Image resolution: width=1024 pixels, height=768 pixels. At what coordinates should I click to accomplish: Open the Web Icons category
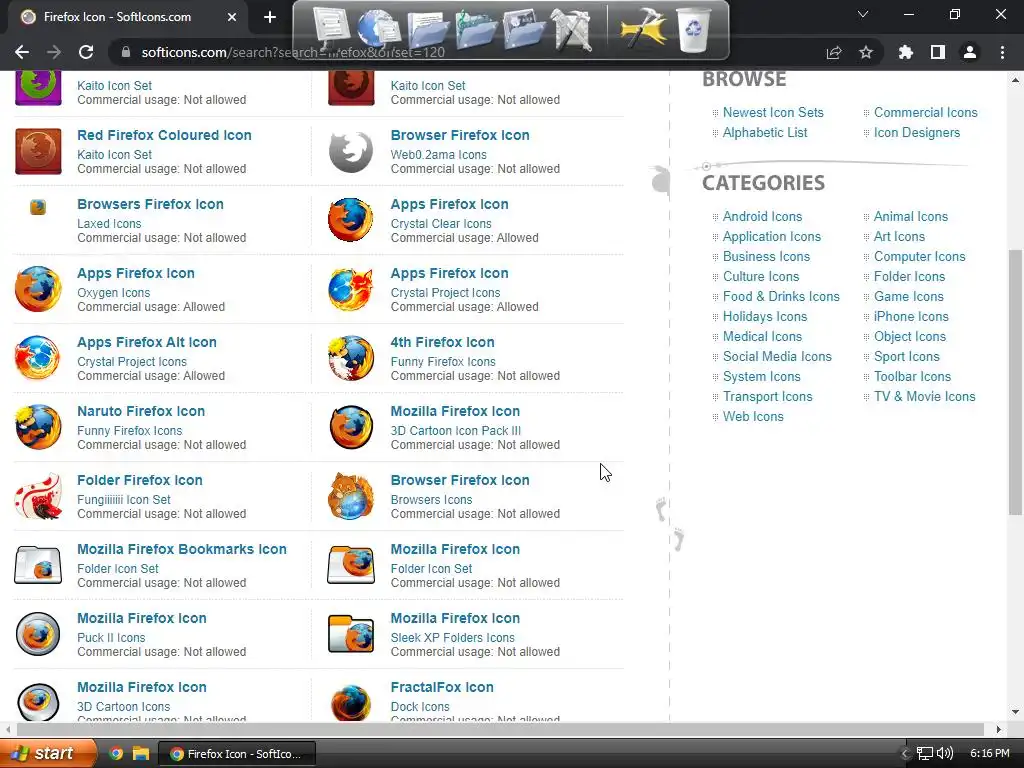pyautogui.click(x=753, y=417)
